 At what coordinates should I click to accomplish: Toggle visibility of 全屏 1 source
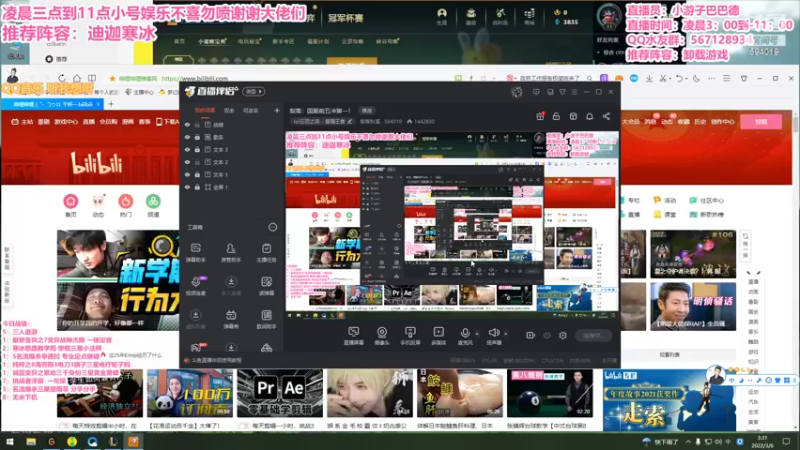(x=188, y=187)
